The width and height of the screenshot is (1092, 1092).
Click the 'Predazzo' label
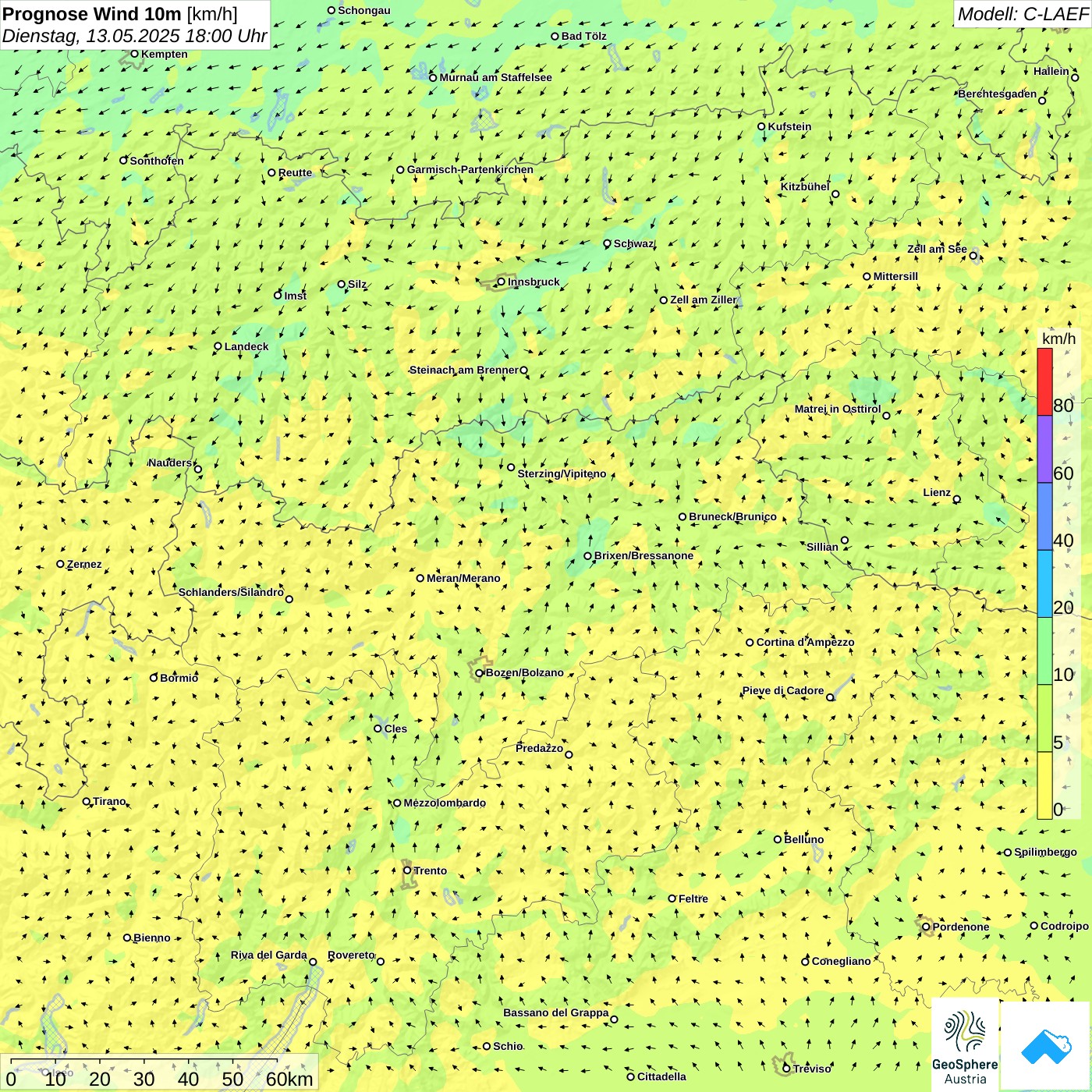pyautogui.click(x=539, y=748)
